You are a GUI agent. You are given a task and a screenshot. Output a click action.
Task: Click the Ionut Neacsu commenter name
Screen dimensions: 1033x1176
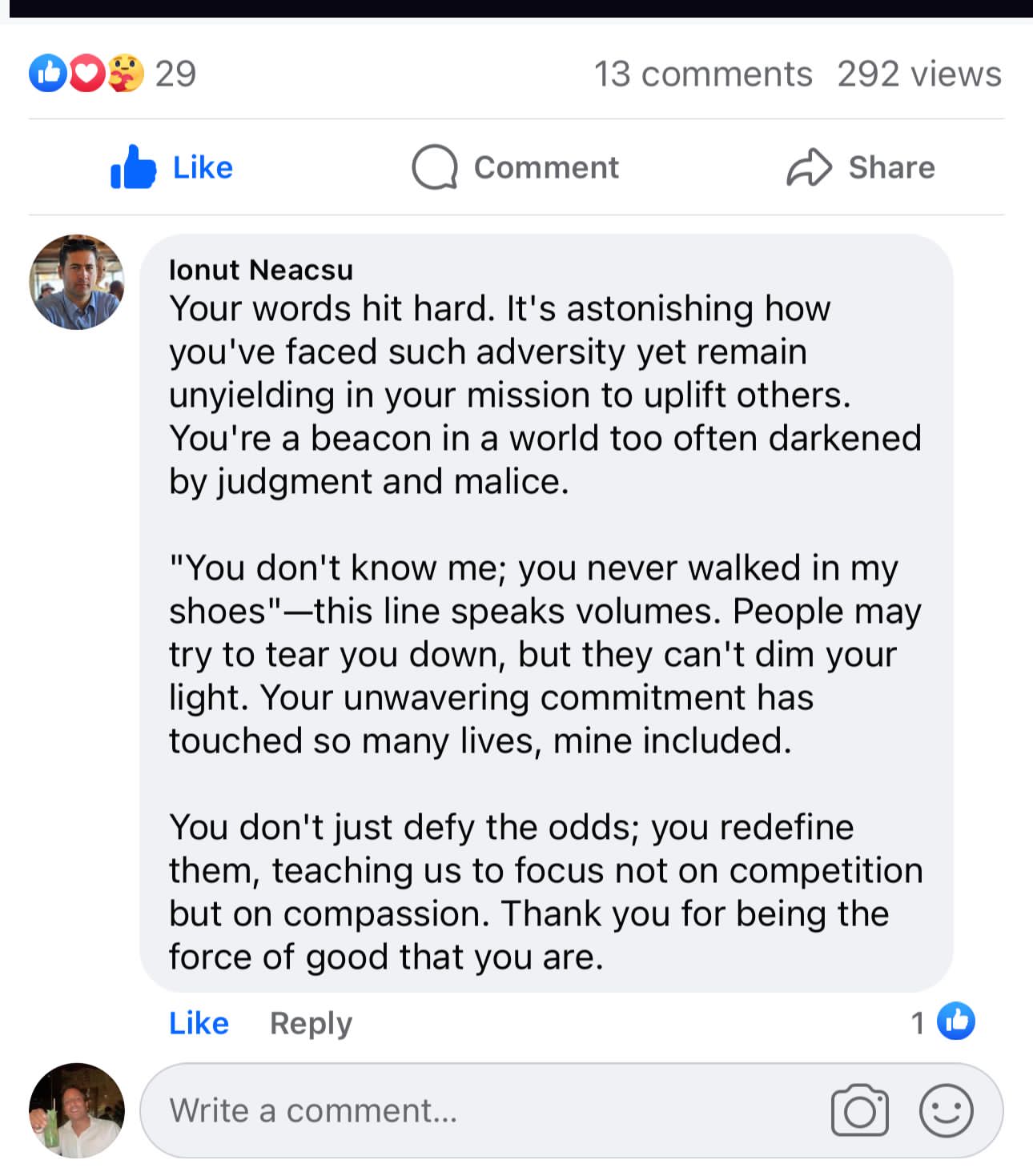pos(260,270)
